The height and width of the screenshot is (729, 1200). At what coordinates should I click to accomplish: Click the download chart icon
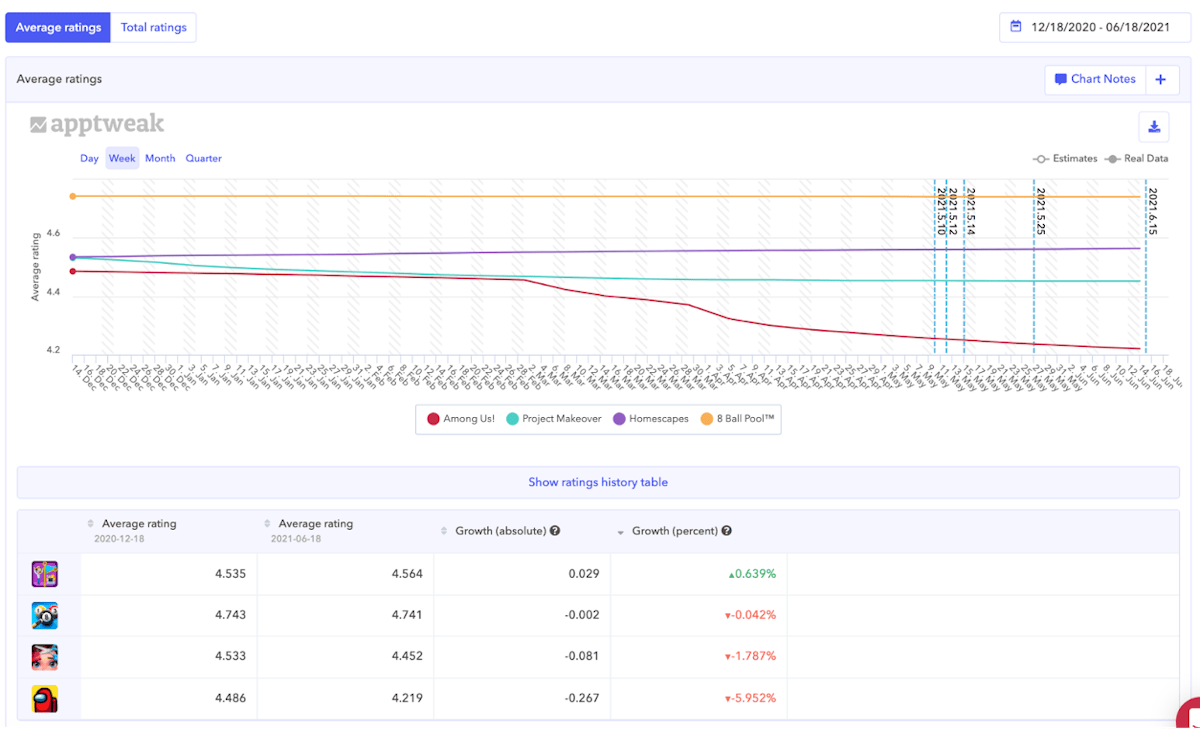pos(1153,127)
